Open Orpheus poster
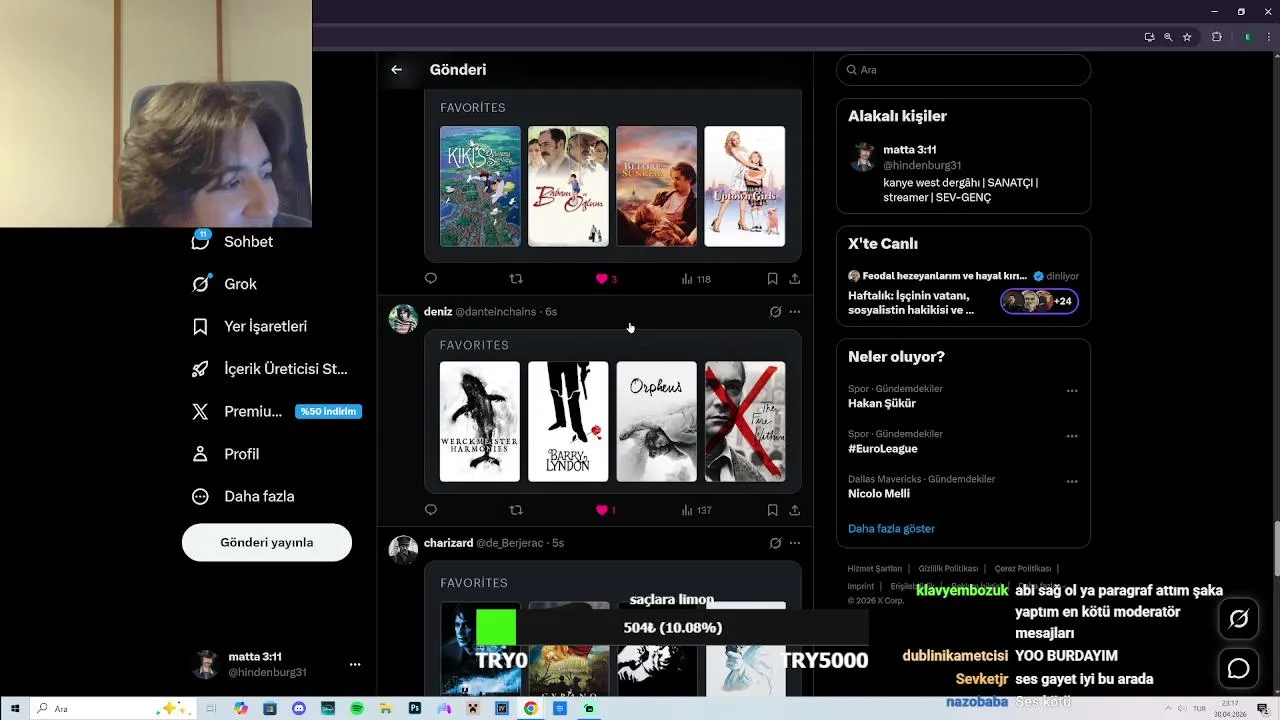 point(656,422)
